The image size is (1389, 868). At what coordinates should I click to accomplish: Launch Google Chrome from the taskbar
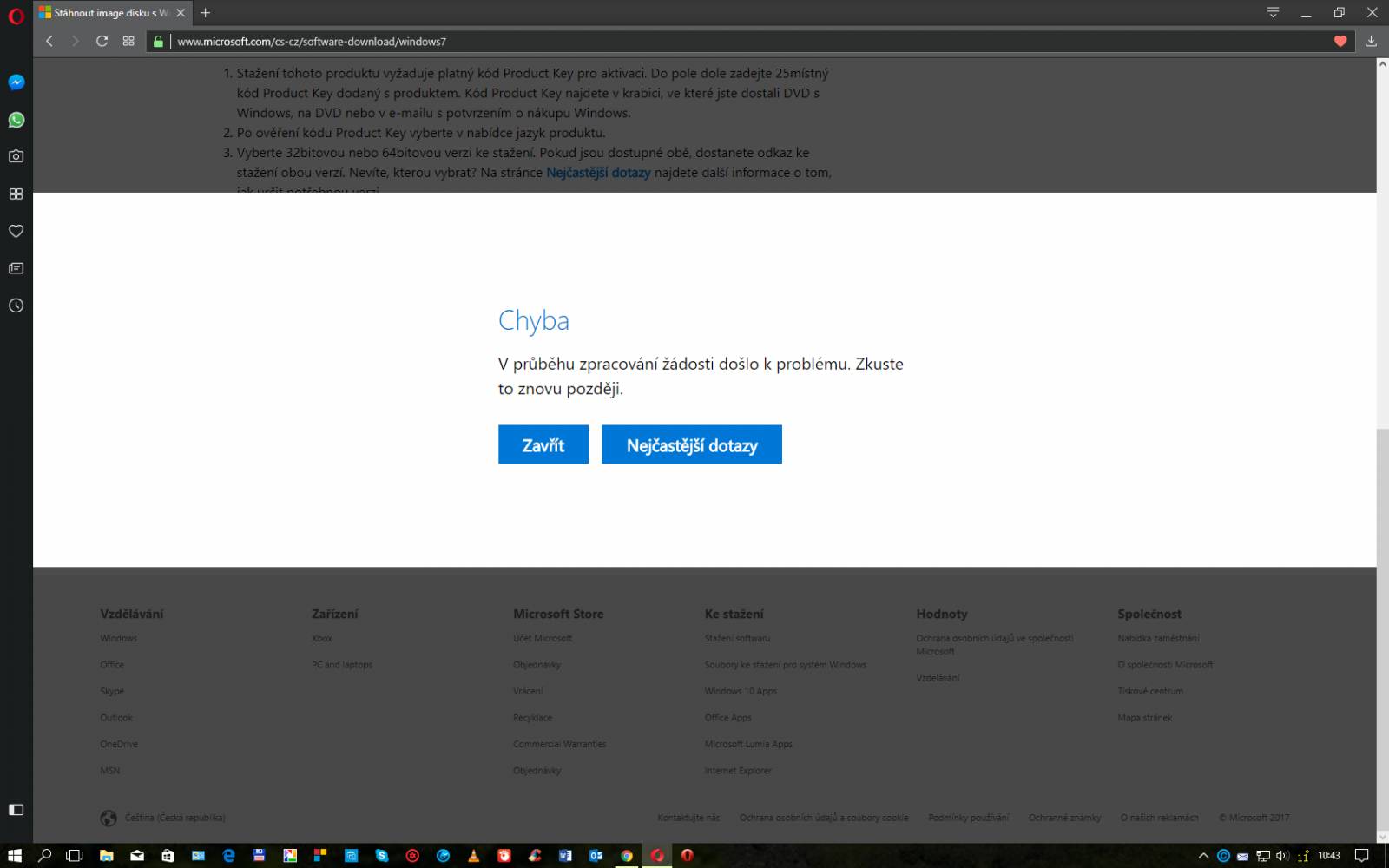tap(626, 855)
